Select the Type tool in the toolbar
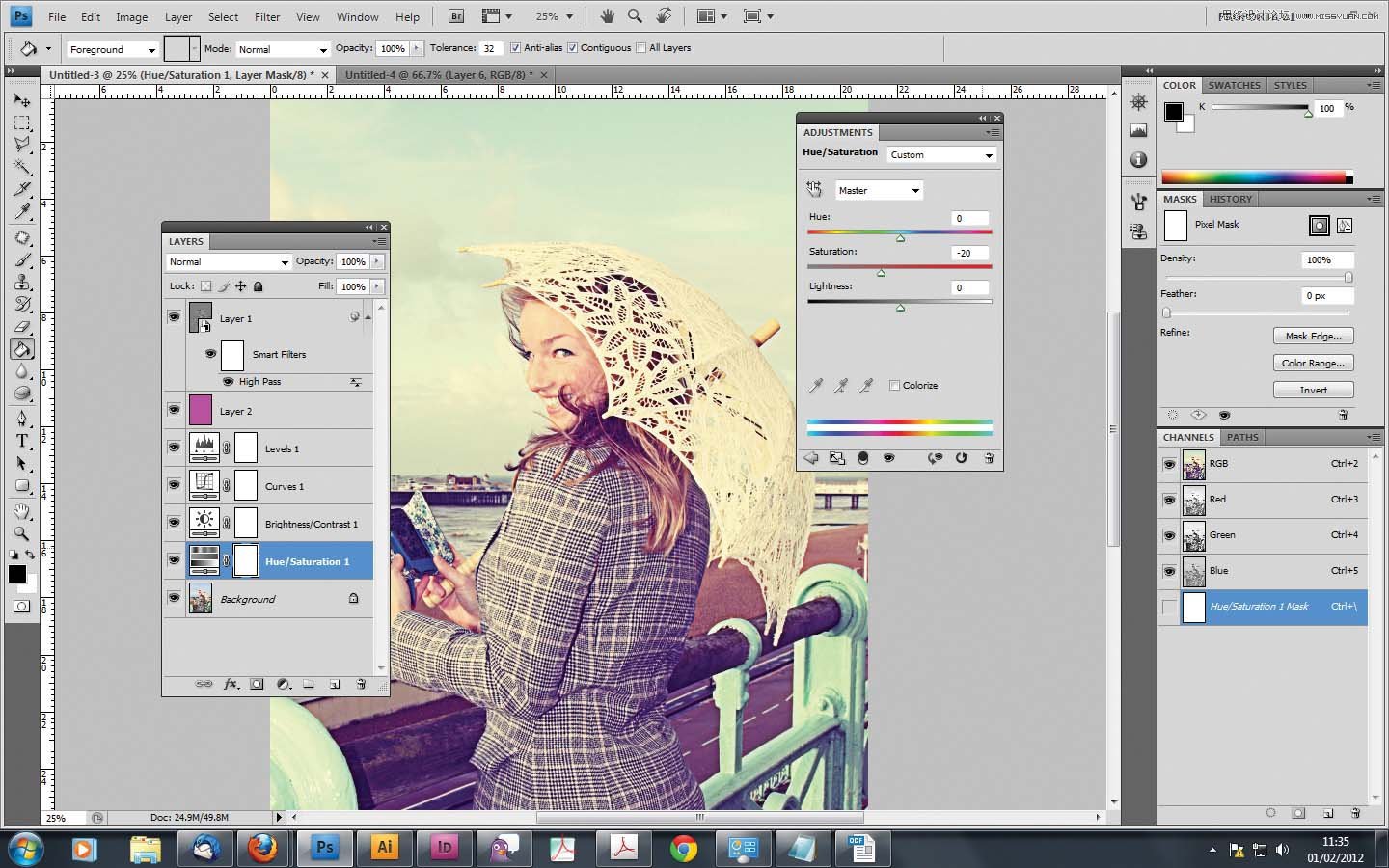The height and width of the screenshot is (868, 1389). (x=21, y=441)
